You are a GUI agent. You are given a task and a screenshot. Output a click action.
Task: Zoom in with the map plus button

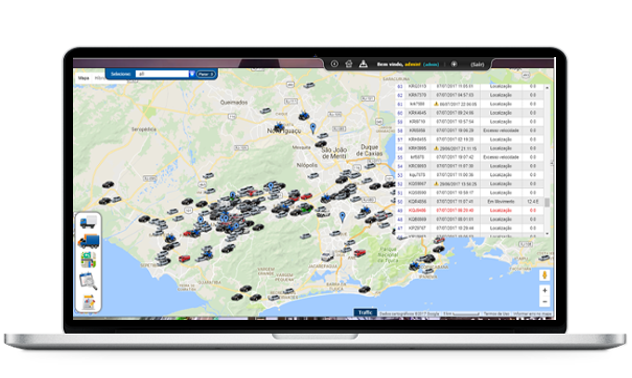(545, 290)
